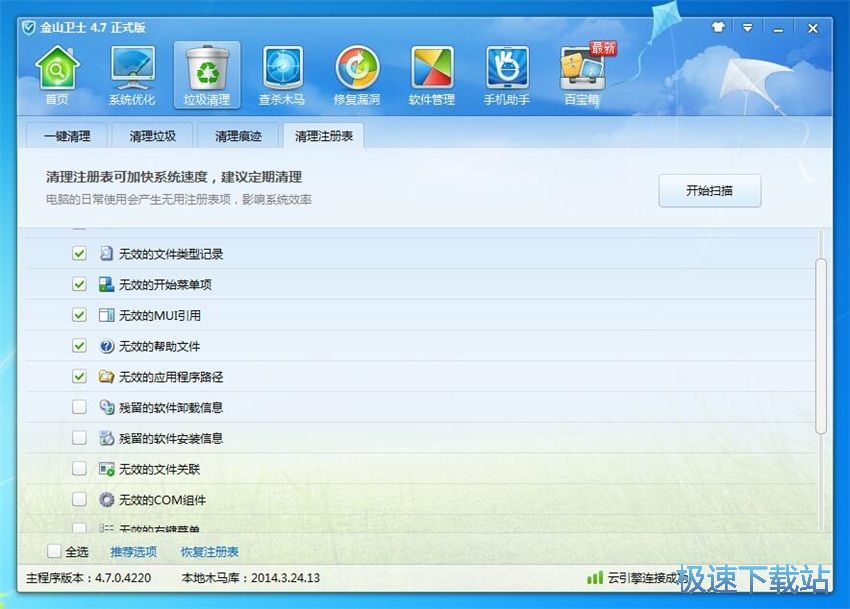850x609 pixels.
Task: Click the skin (shirt) icon in title bar
Action: pyautogui.click(x=718, y=27)
